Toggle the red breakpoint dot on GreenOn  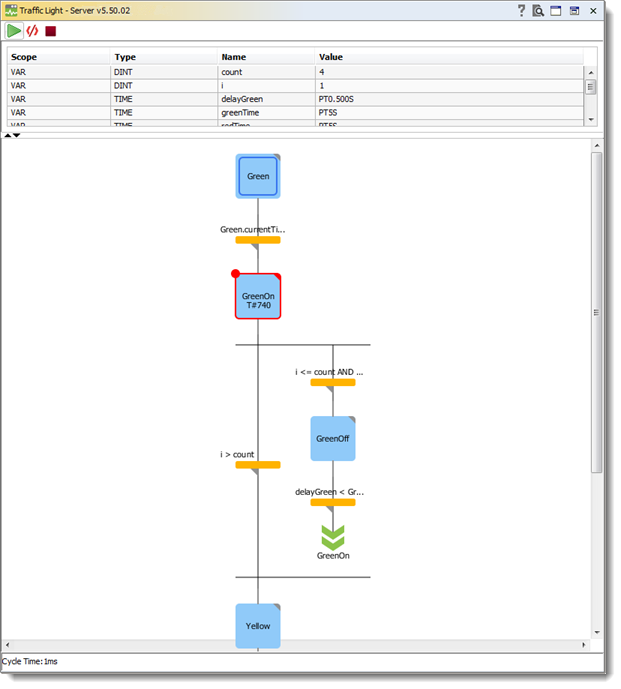[x=236, y=274]
